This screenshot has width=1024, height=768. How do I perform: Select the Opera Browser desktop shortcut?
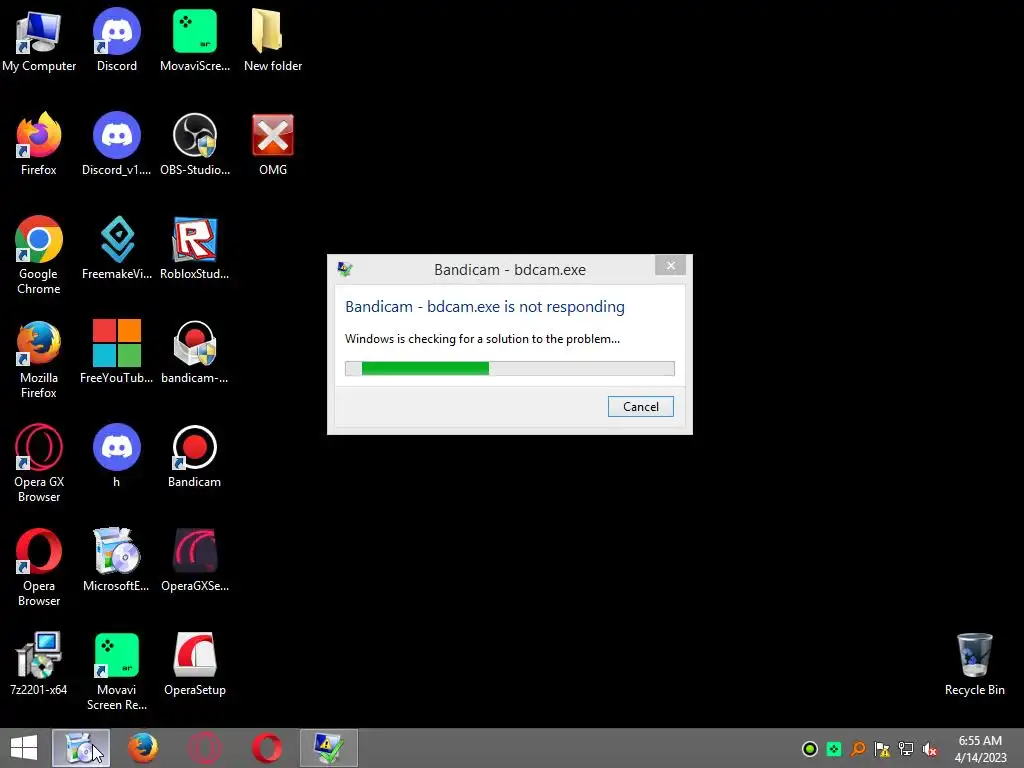39,567
